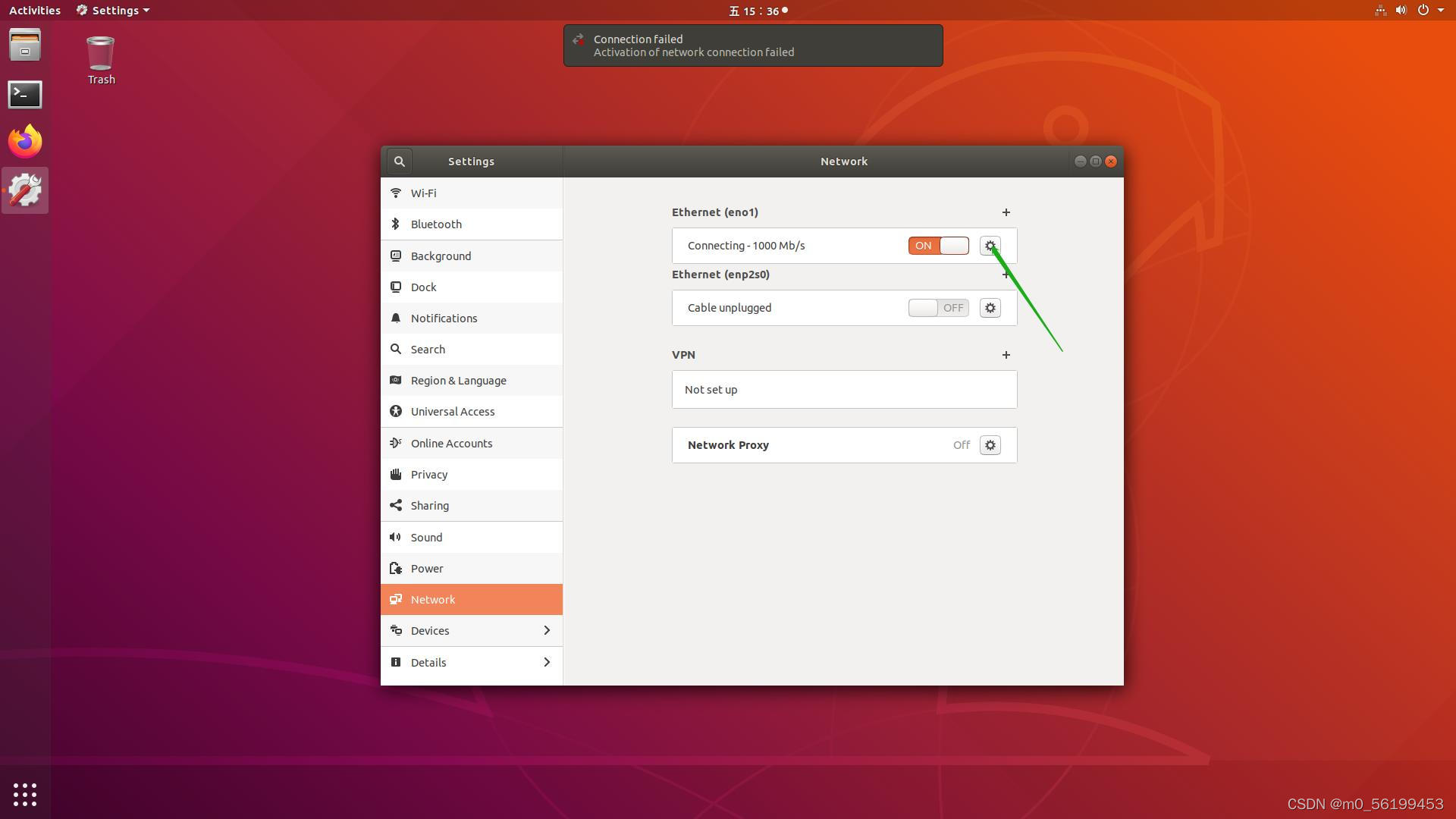Click the Network Proxy gear icon
The width and height of the screenshot is (1456, 819).
point(990,445)
